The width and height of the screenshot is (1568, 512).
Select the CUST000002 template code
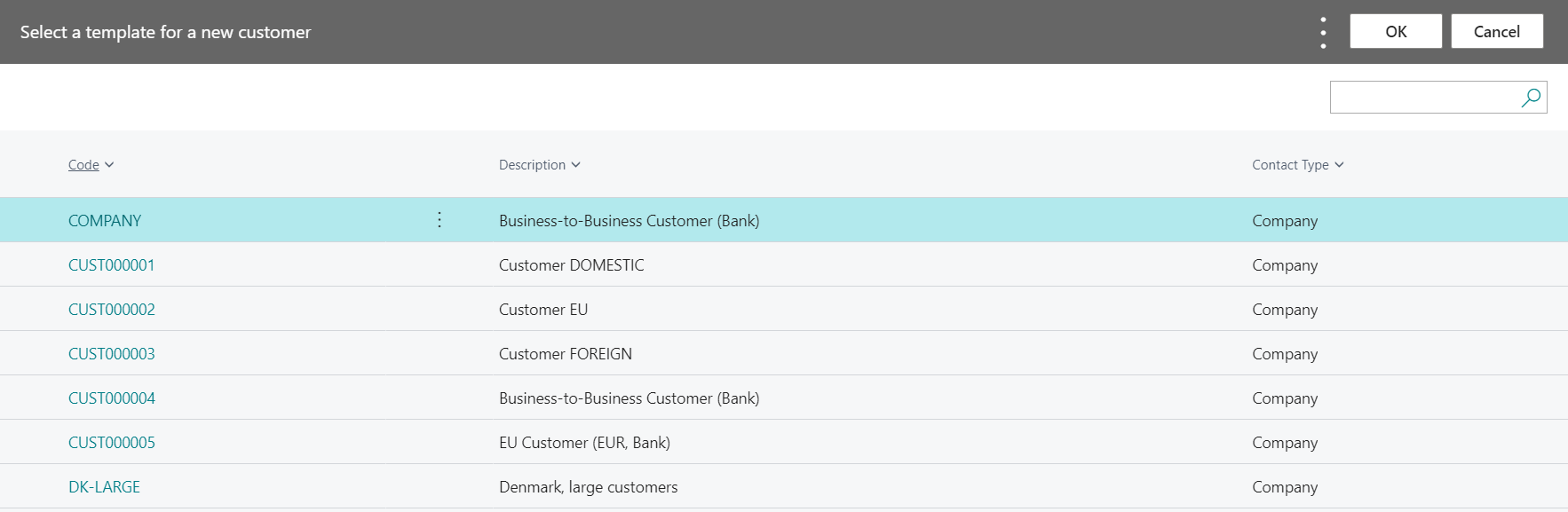112,310
